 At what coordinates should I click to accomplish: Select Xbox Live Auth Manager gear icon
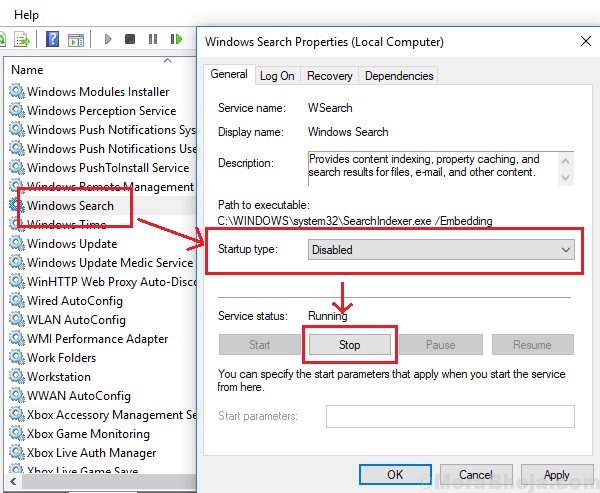click(x=17, y=452)
